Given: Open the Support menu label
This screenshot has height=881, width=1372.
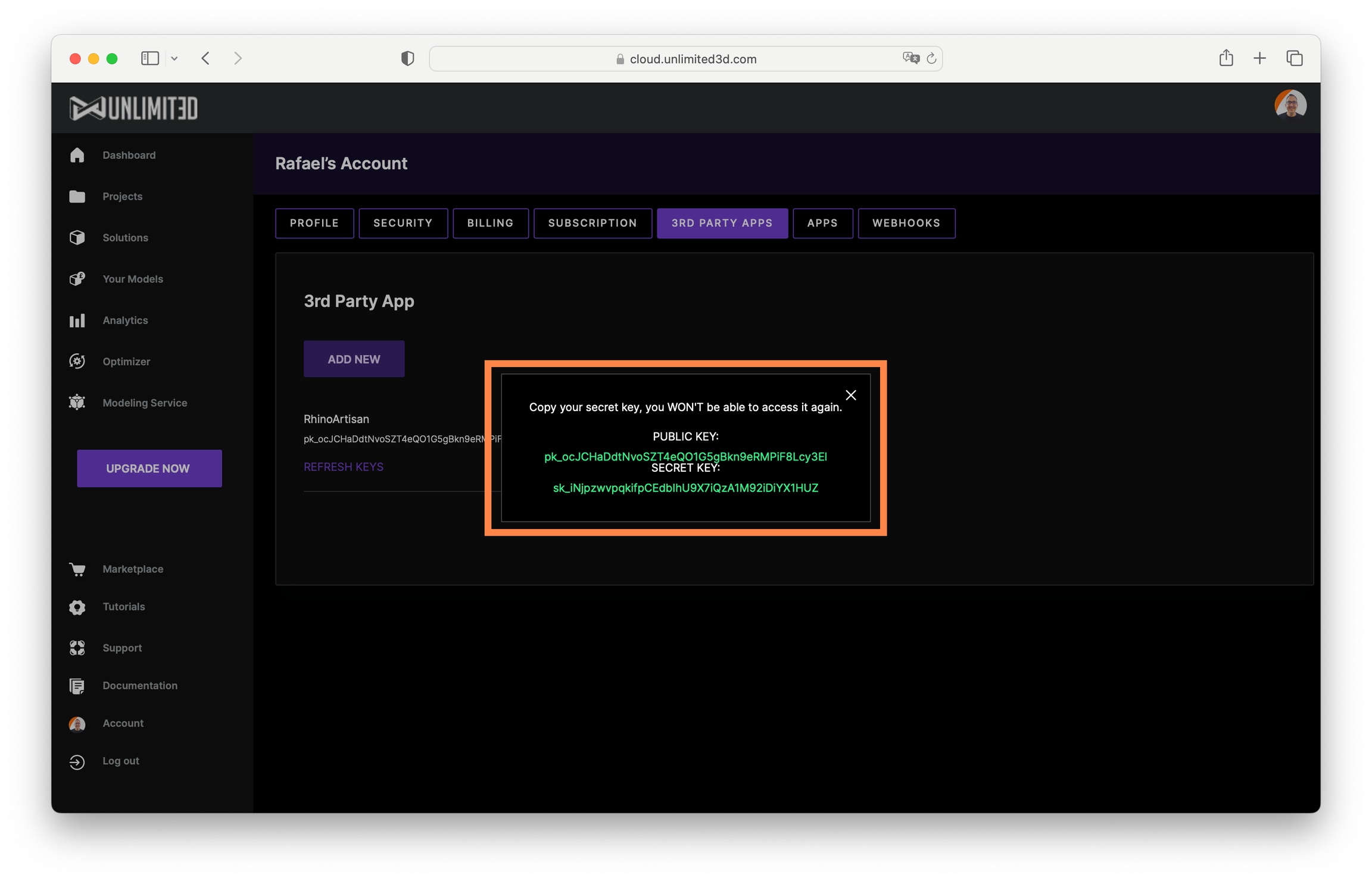Looking at the screenshot, I should [122, 648].
